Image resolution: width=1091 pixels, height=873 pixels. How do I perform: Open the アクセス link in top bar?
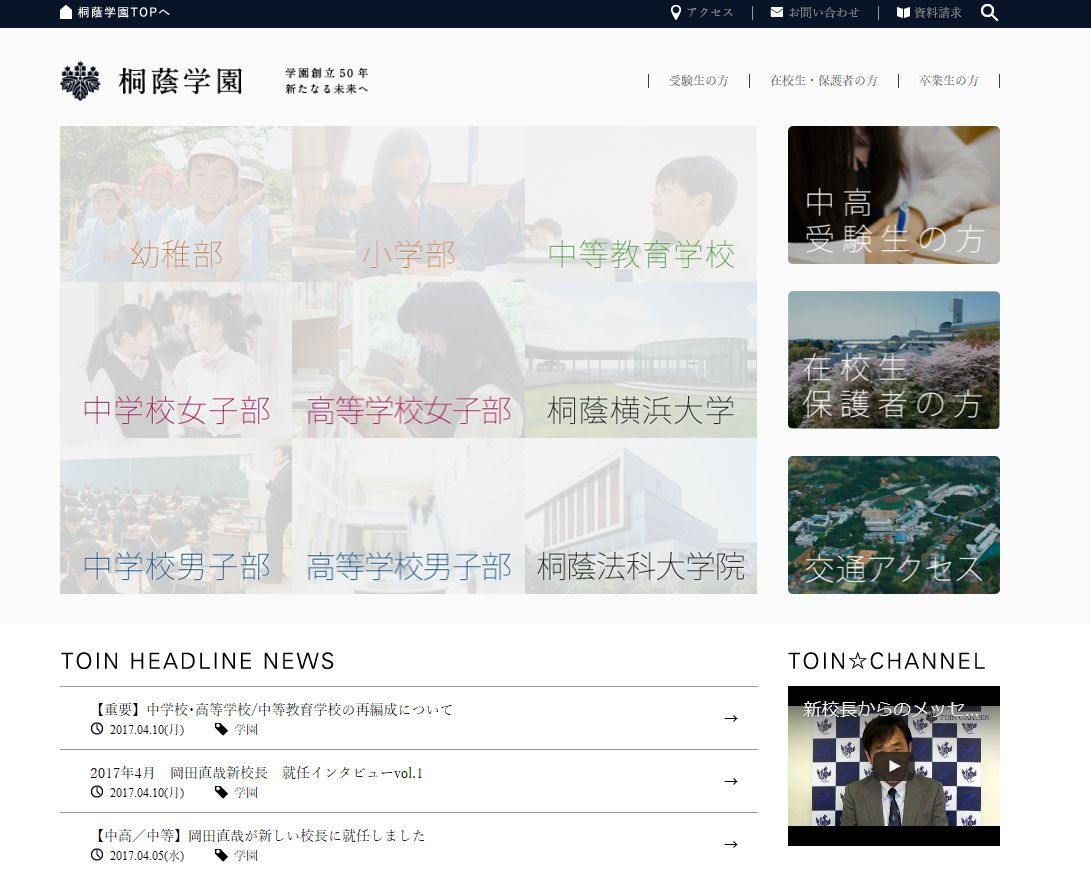(710, 13)
